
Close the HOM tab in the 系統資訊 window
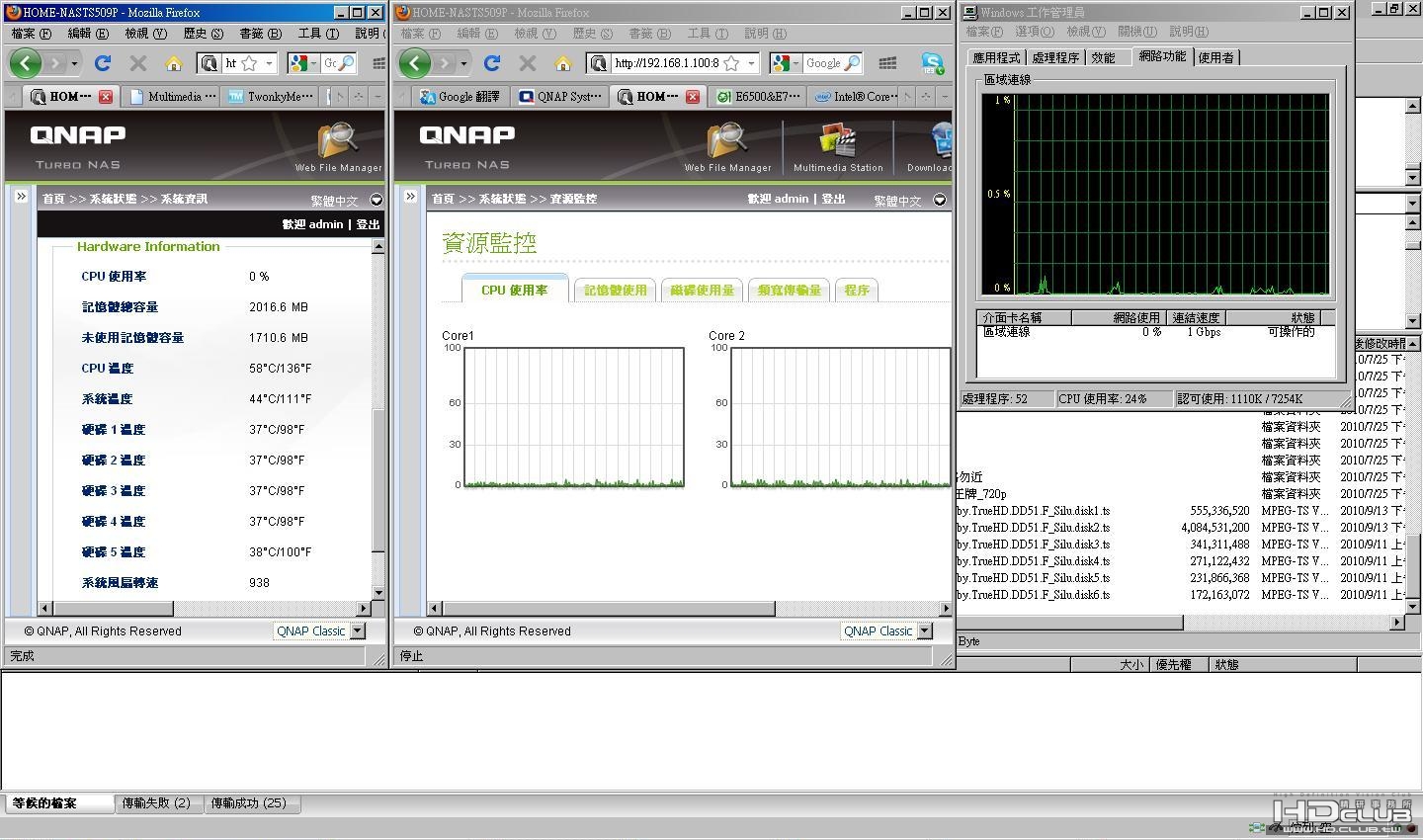click(x=105, y=97)
